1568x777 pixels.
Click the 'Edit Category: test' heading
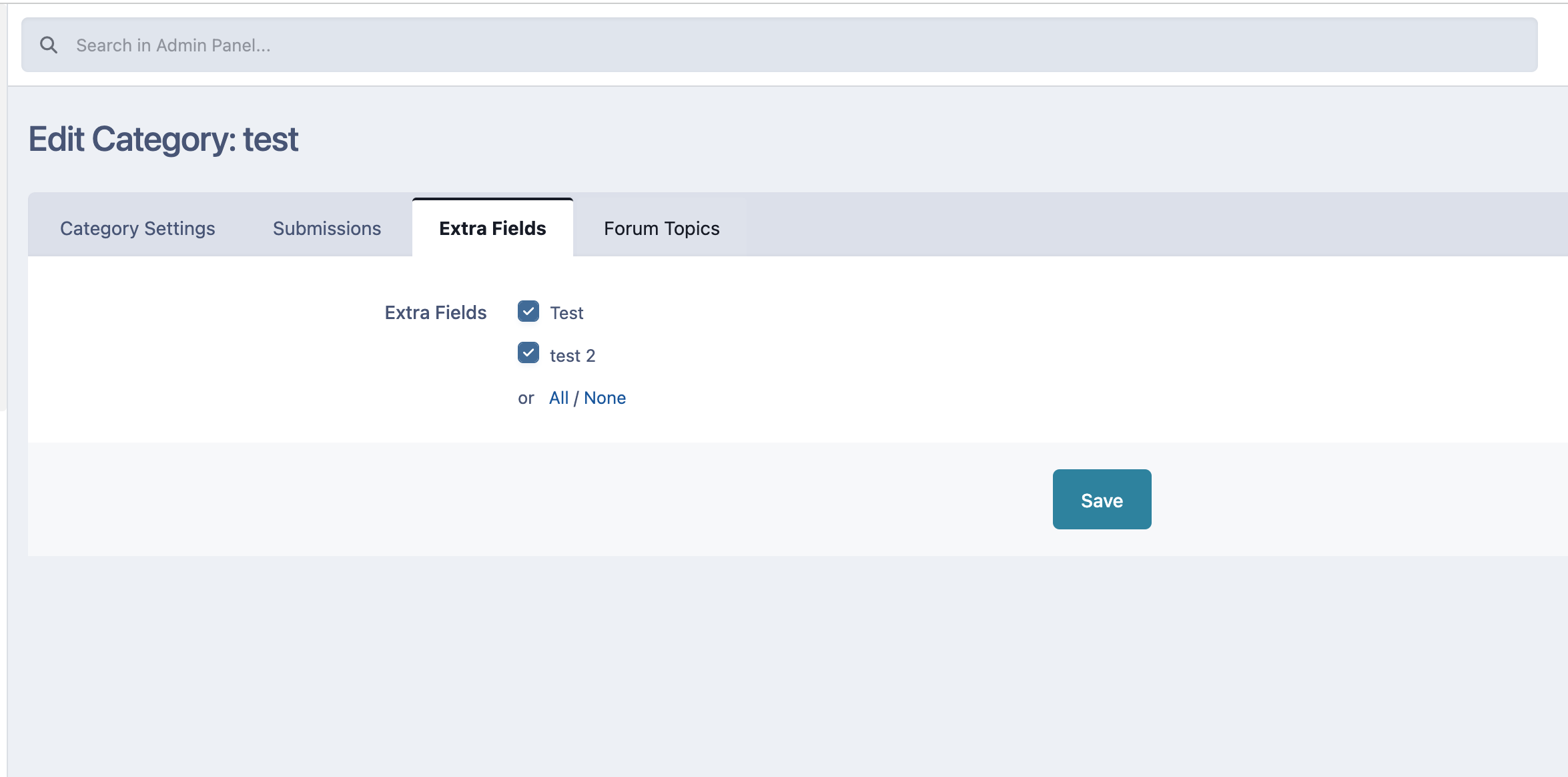[163, 139]
